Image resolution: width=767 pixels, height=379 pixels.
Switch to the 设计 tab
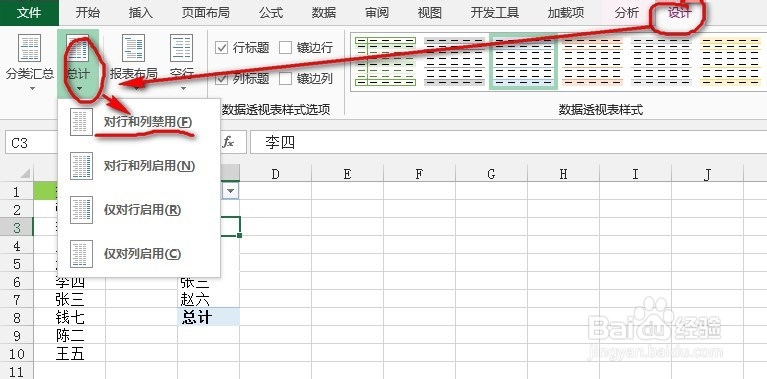pos(680,13)
